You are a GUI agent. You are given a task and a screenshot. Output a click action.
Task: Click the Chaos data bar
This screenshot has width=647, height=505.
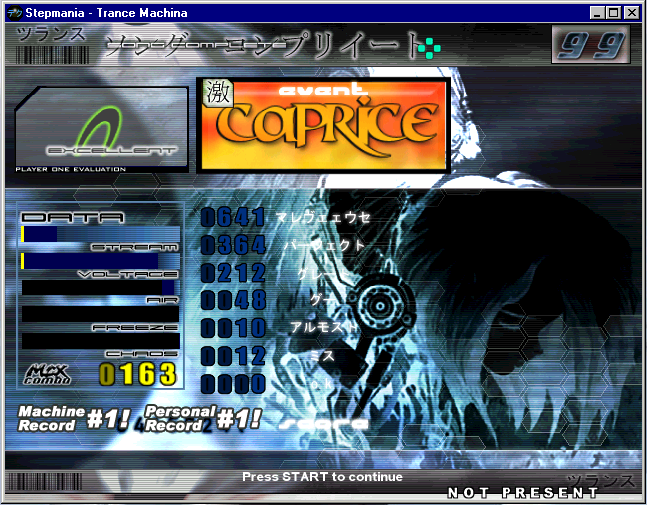pyautogui.click(x=100, y=341)
